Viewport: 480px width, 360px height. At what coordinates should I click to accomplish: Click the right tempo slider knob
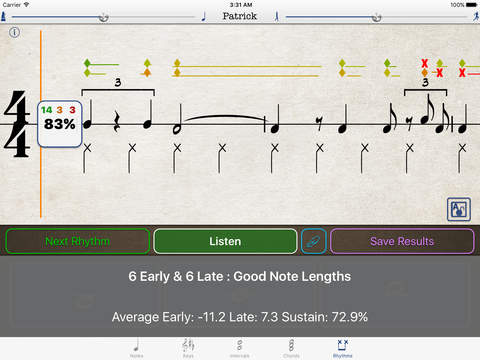pyautogui.click(x=377, y=17)
